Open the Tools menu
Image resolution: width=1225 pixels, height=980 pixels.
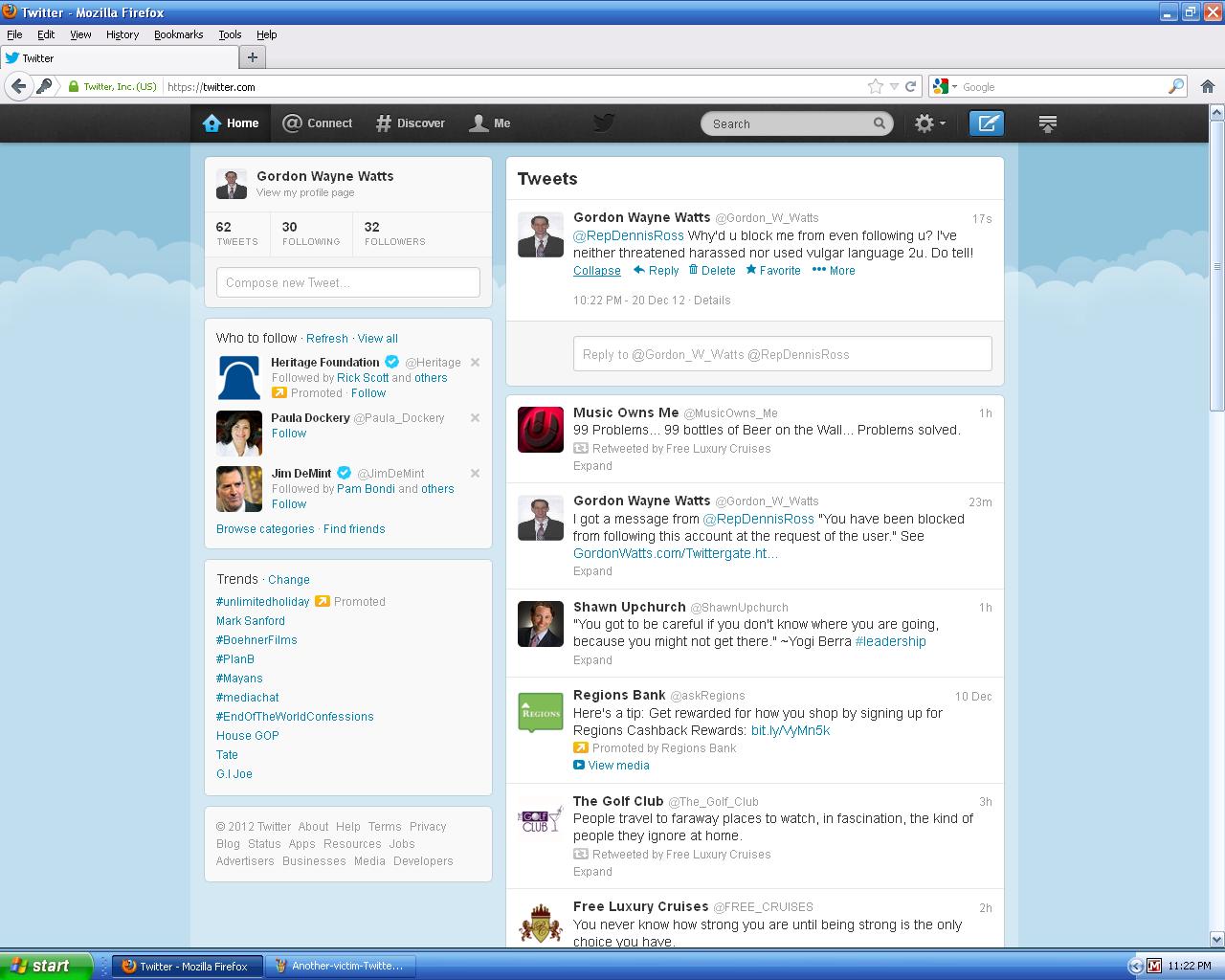(x=230, y=34)
